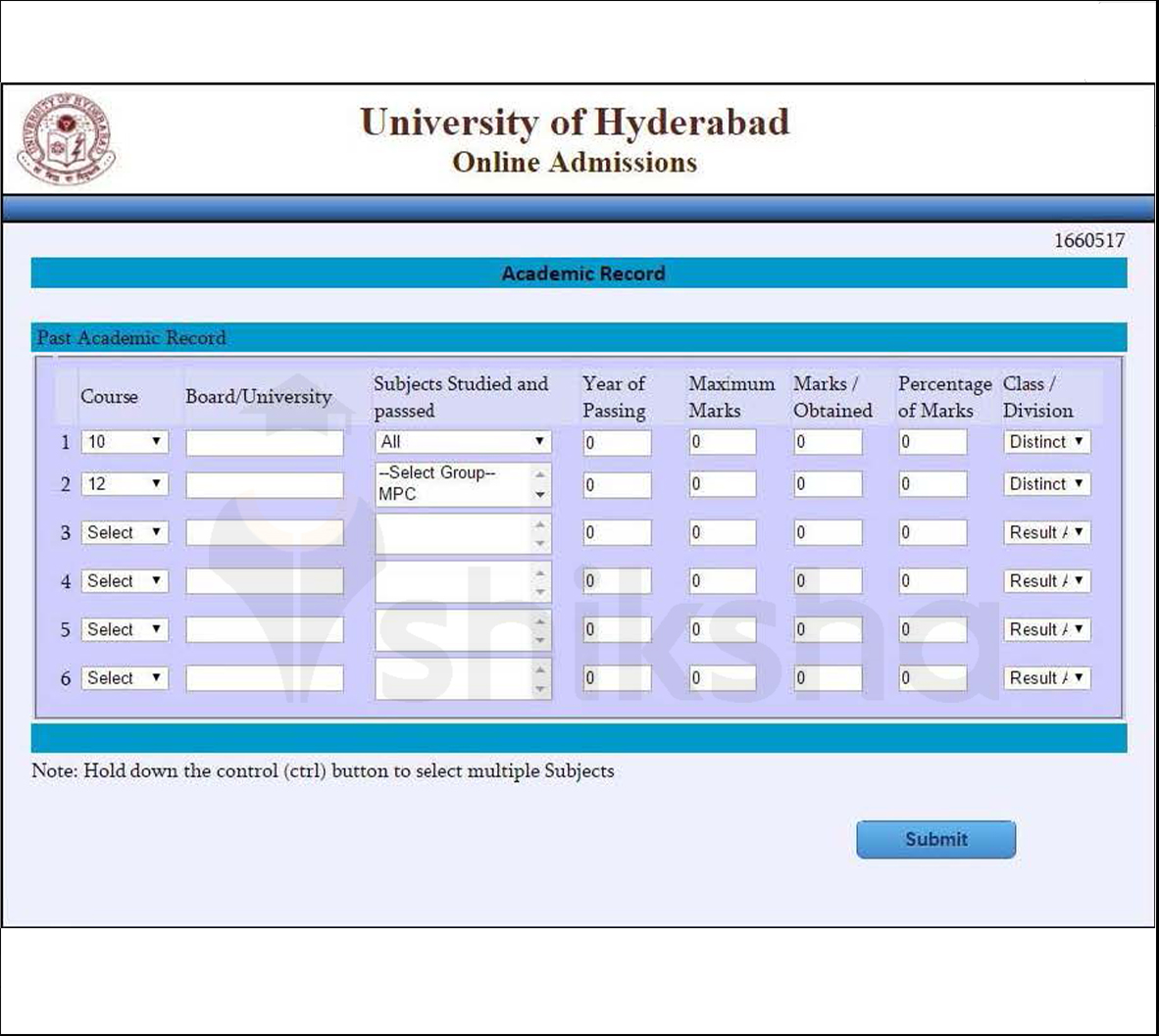This screenshot has width=1159, height=1036.
Task: Click the Year of Passing field in row 2
Action: coord(618,484)
